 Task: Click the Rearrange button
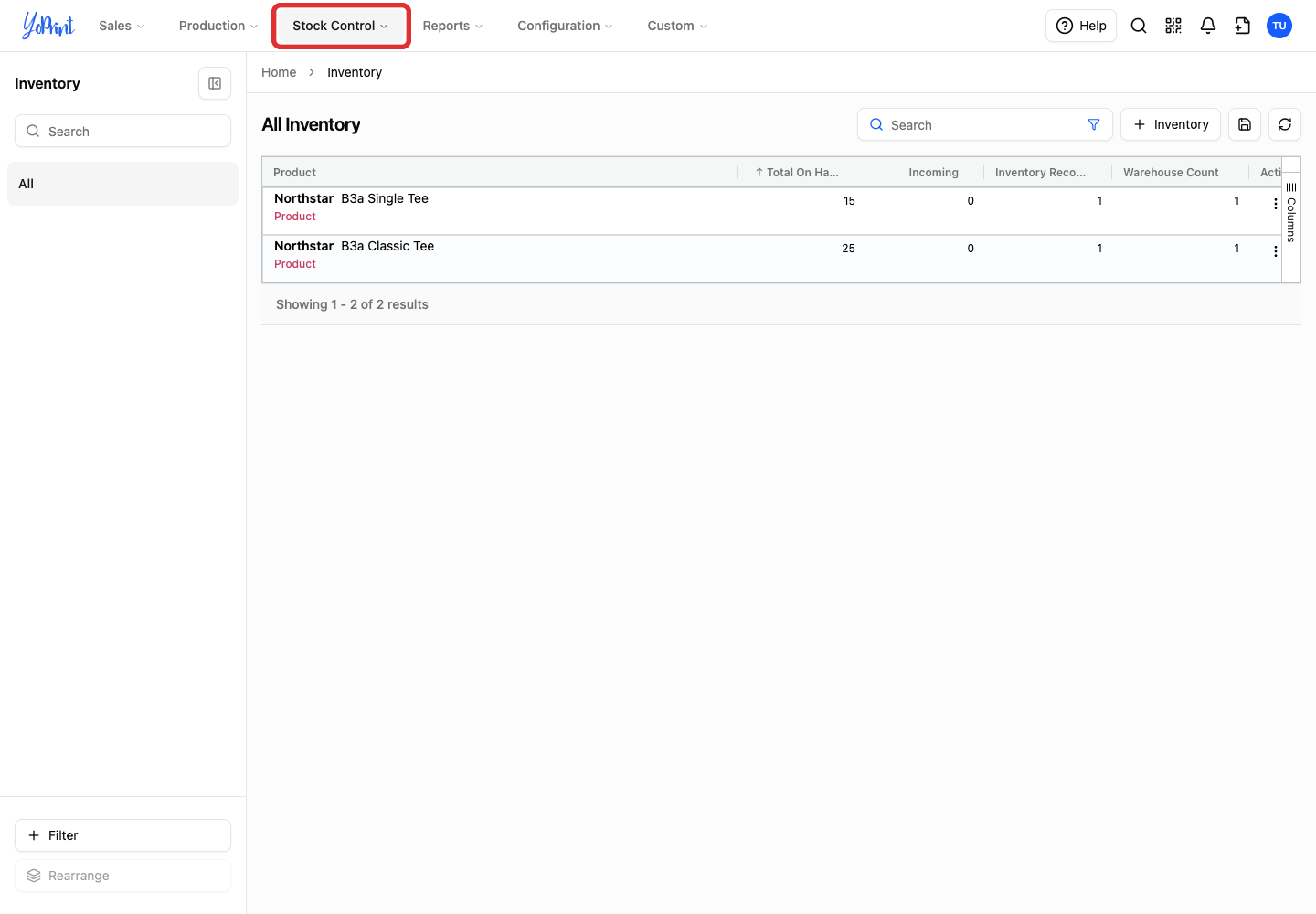122,876
